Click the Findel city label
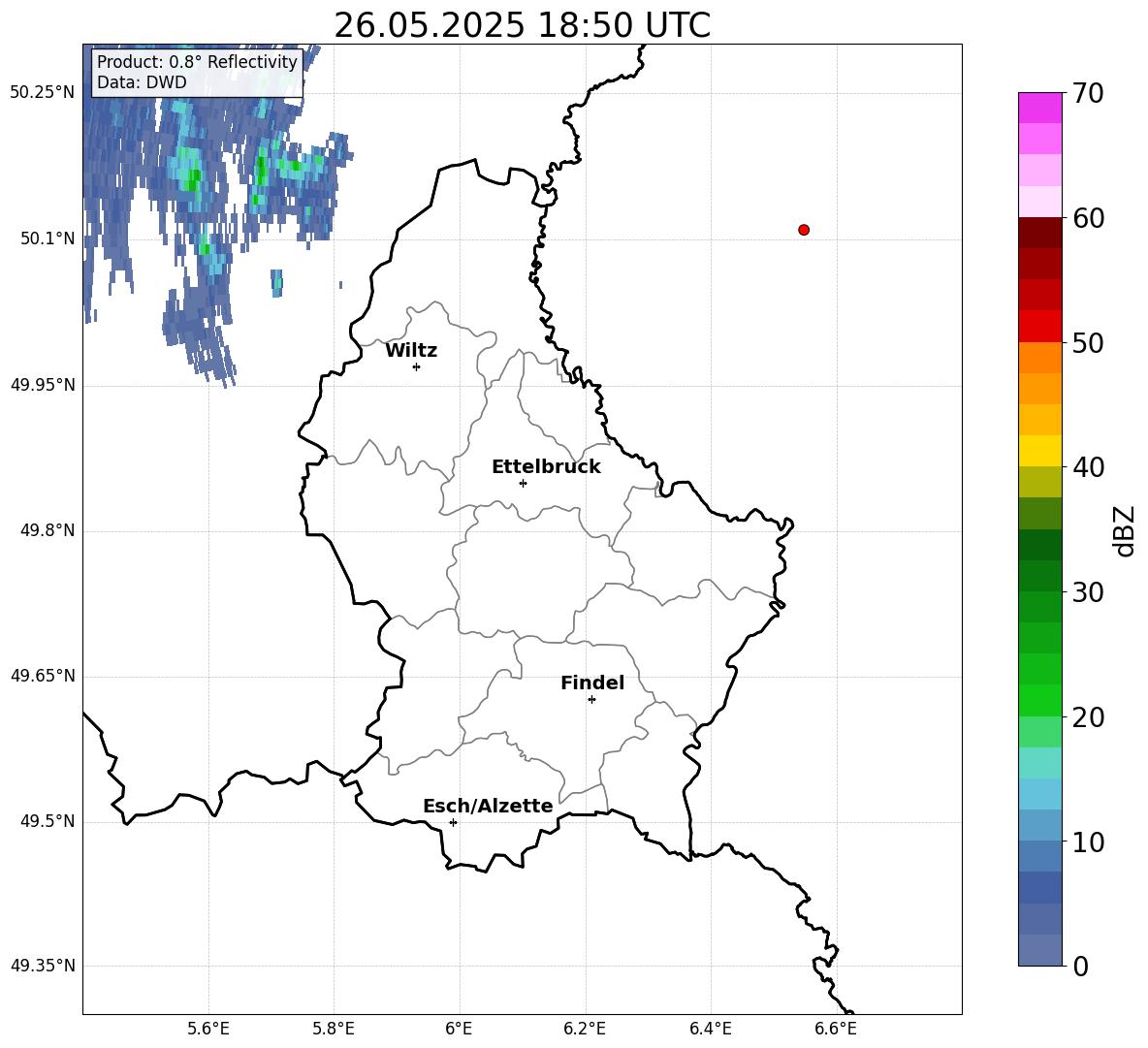1148x1048 pixels. 592,683
